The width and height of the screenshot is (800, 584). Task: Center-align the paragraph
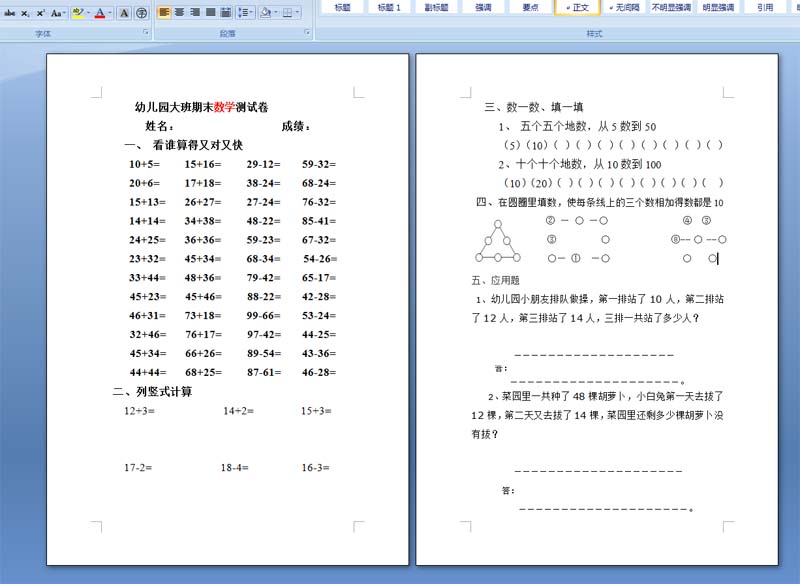(179, 12)
